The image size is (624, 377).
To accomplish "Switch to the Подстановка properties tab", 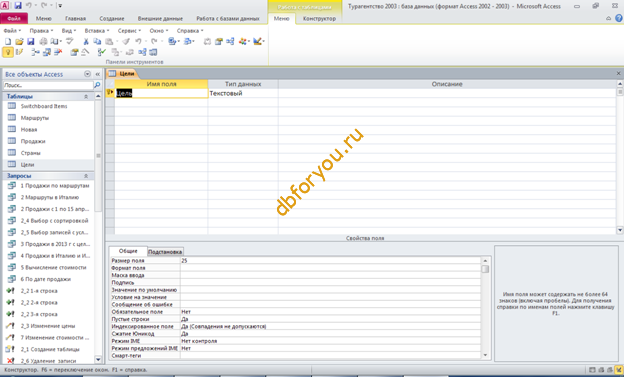I will (165, 252).
